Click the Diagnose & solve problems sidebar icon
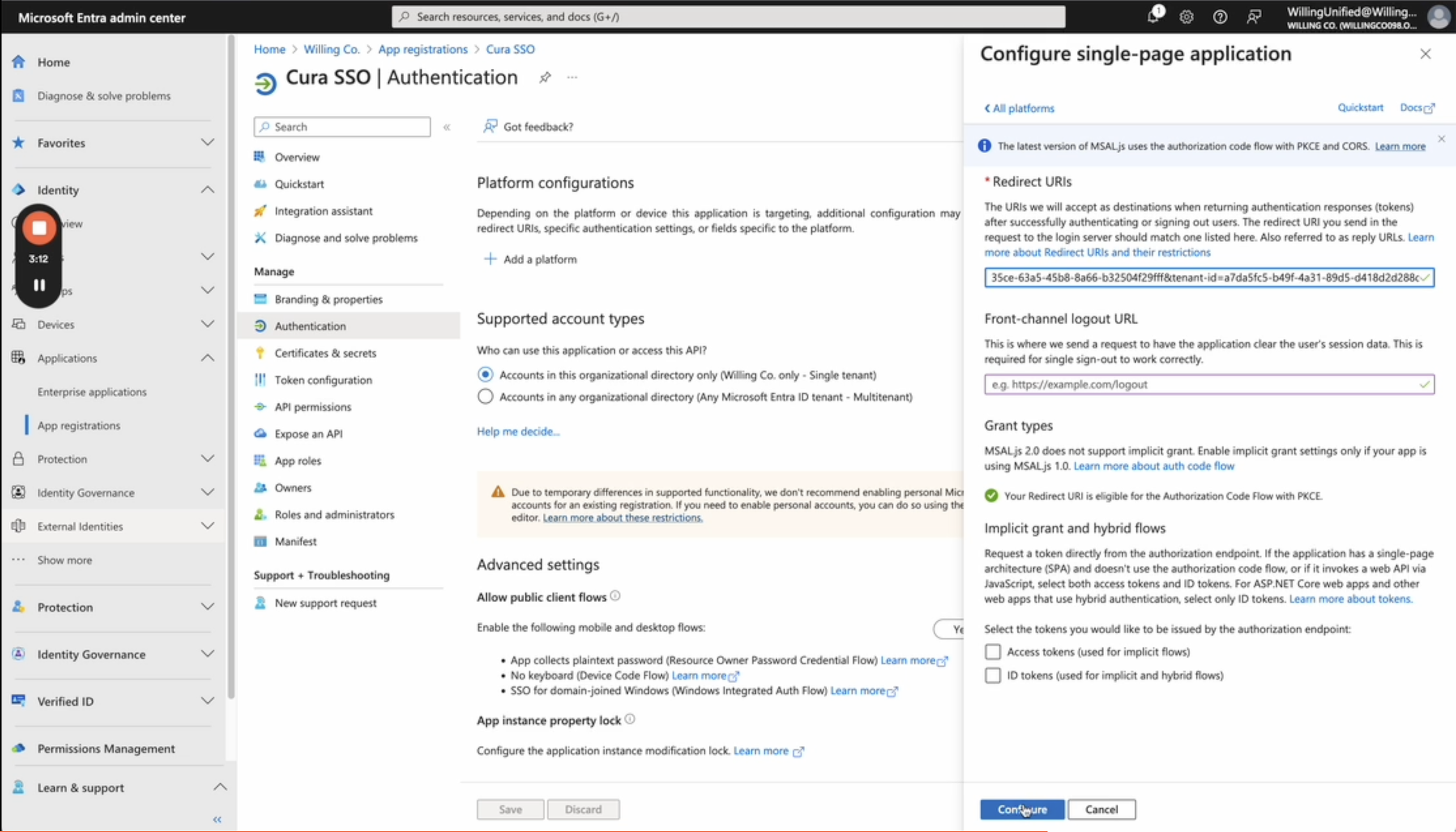This screenshot has height=832, width=1456. pos(19,95)
